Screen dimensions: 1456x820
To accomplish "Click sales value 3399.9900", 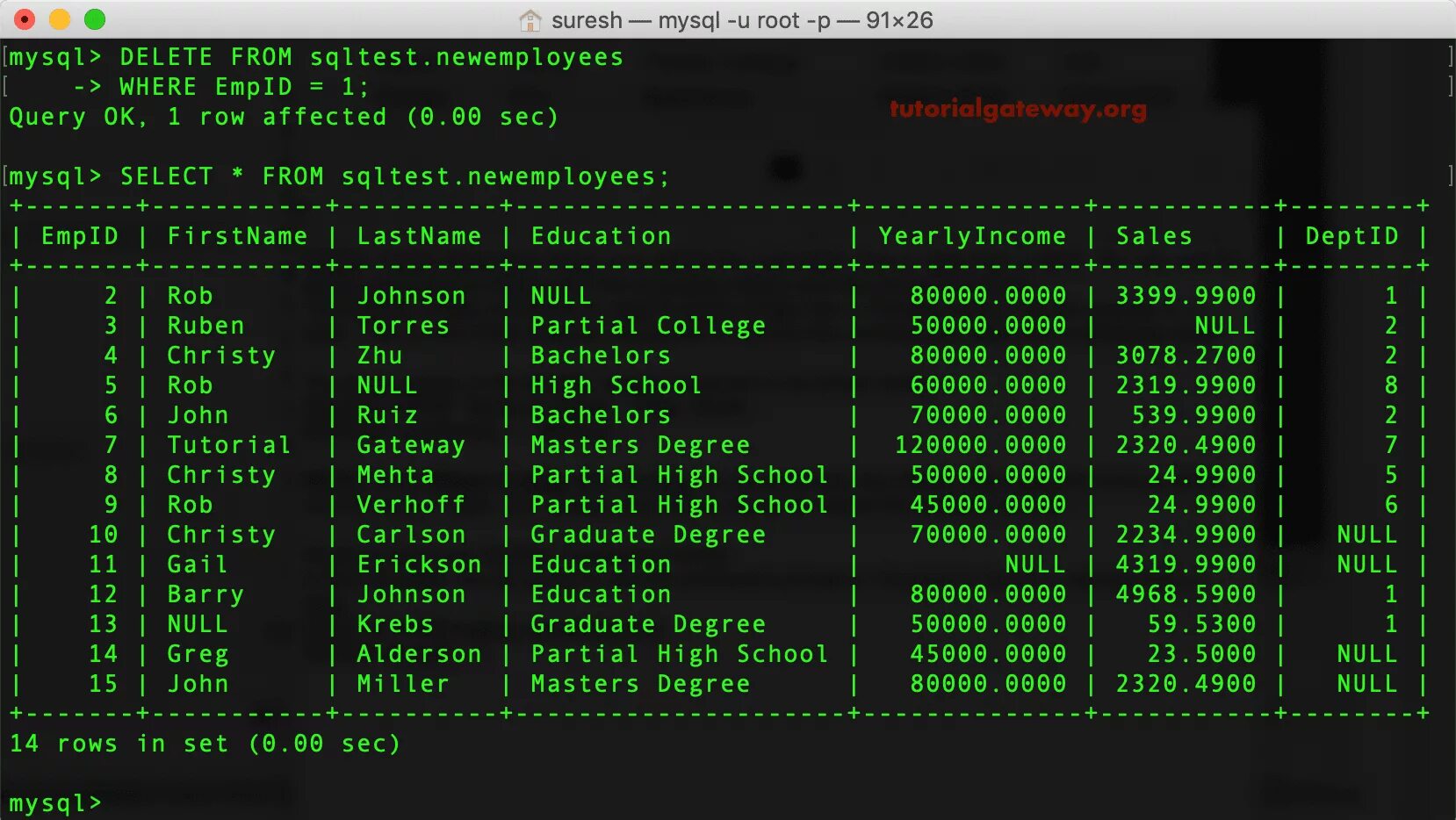I will pos(1186,296).
